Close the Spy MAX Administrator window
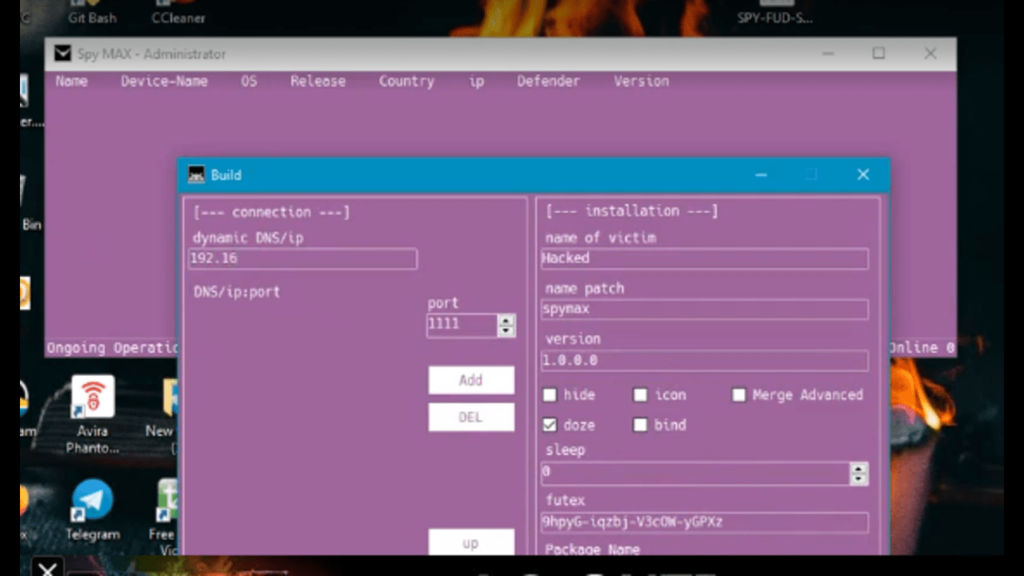Viewport: 1024px width, 576px height. pyautogui.click(x=930, y=54)
